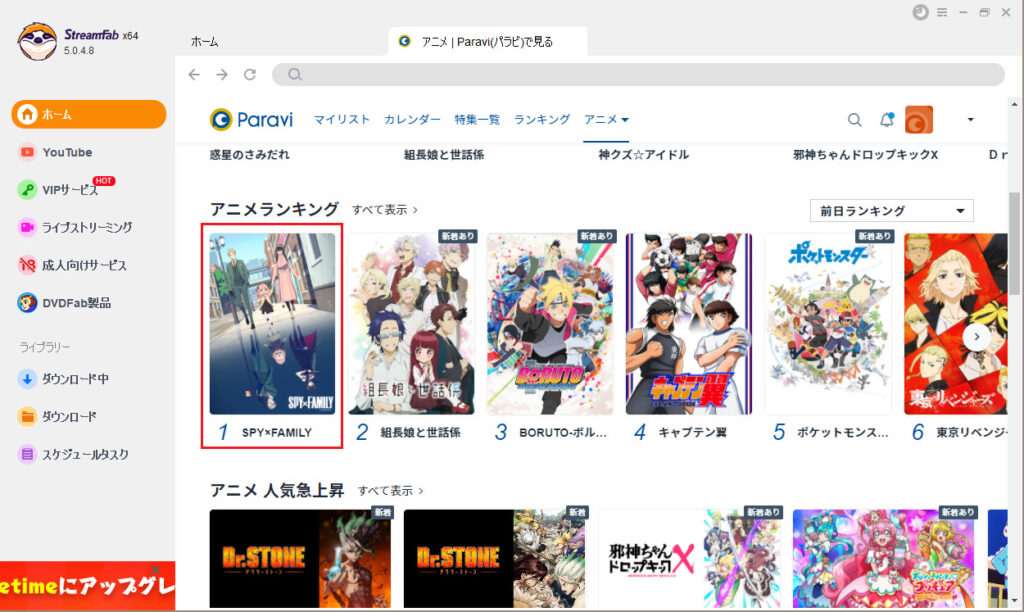Open the StreamFab hamburger menu
1024x612 pixels.
click(x=942, y=12)
